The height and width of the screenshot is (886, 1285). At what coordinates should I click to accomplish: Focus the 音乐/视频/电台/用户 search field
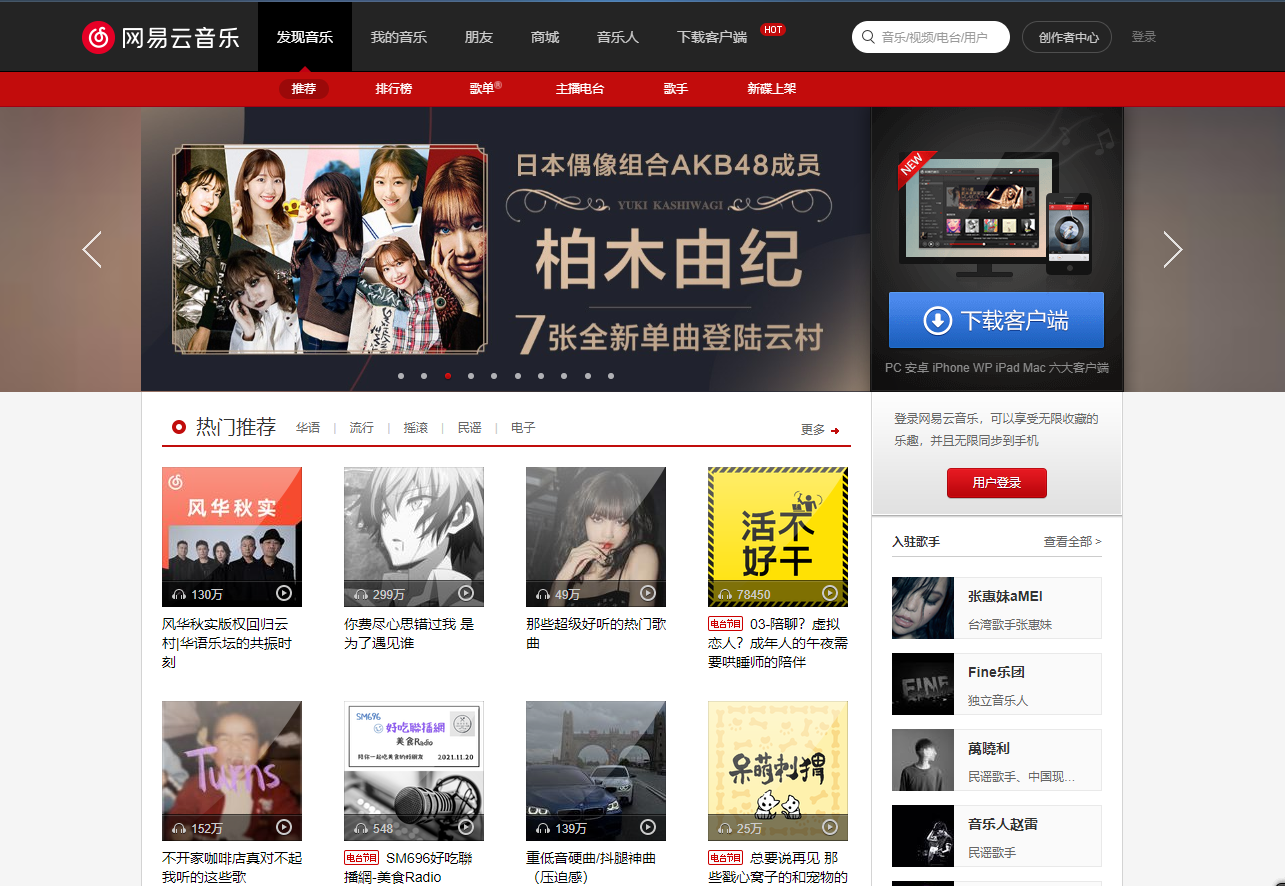tap(931, 37)
